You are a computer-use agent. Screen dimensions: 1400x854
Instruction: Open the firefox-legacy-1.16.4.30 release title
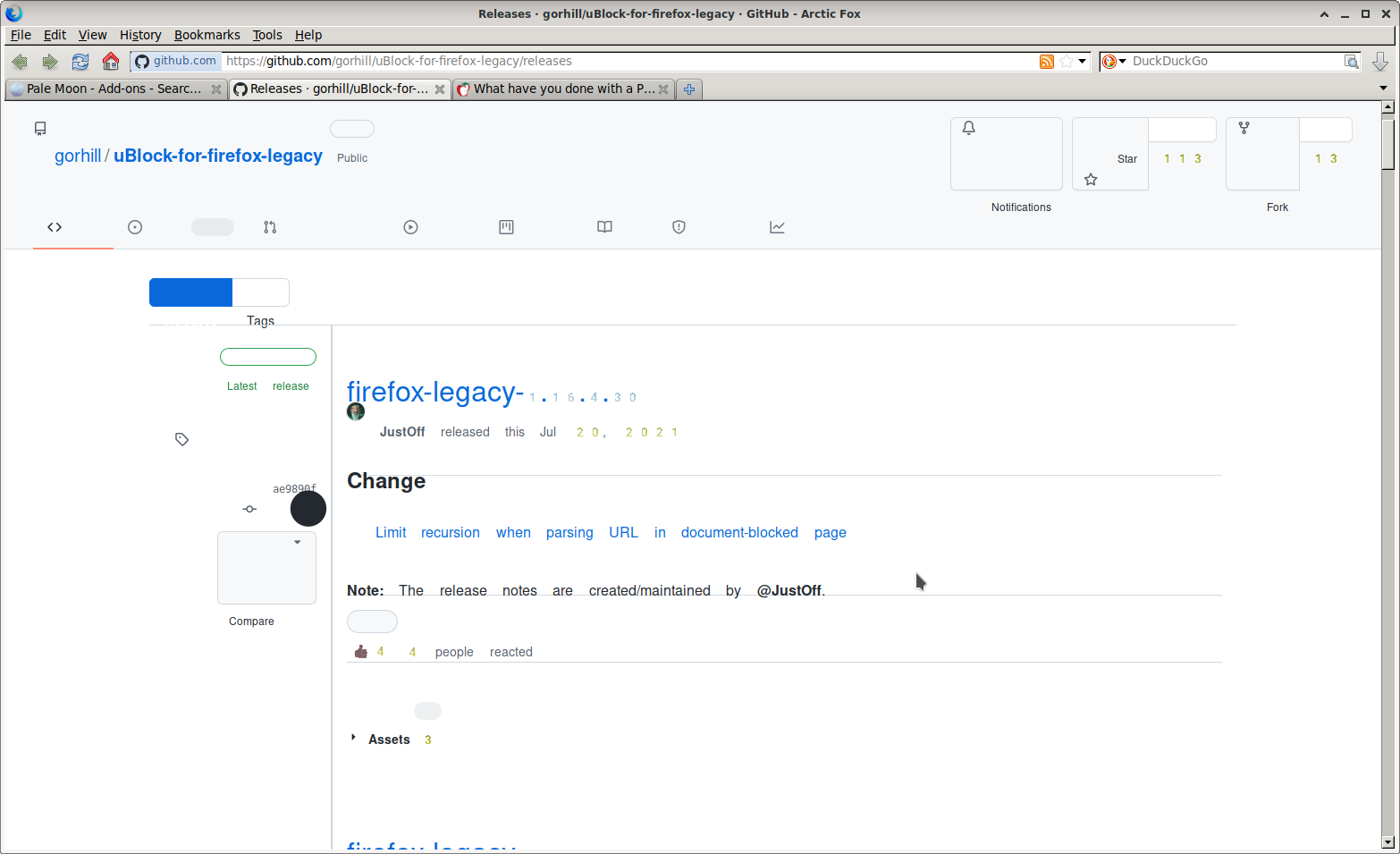point(492,393)
